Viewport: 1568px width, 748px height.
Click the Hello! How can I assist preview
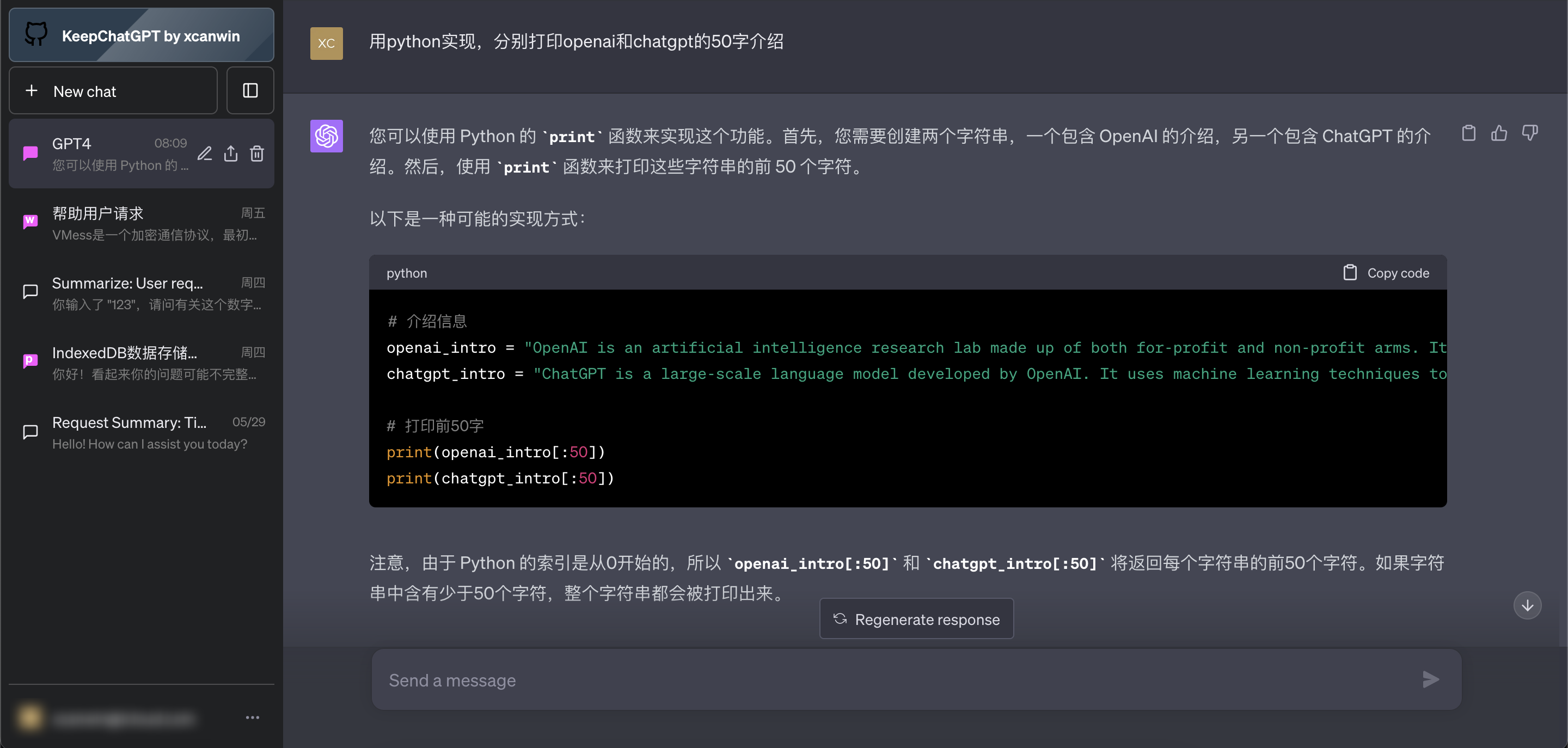click(x=150, y=444)
